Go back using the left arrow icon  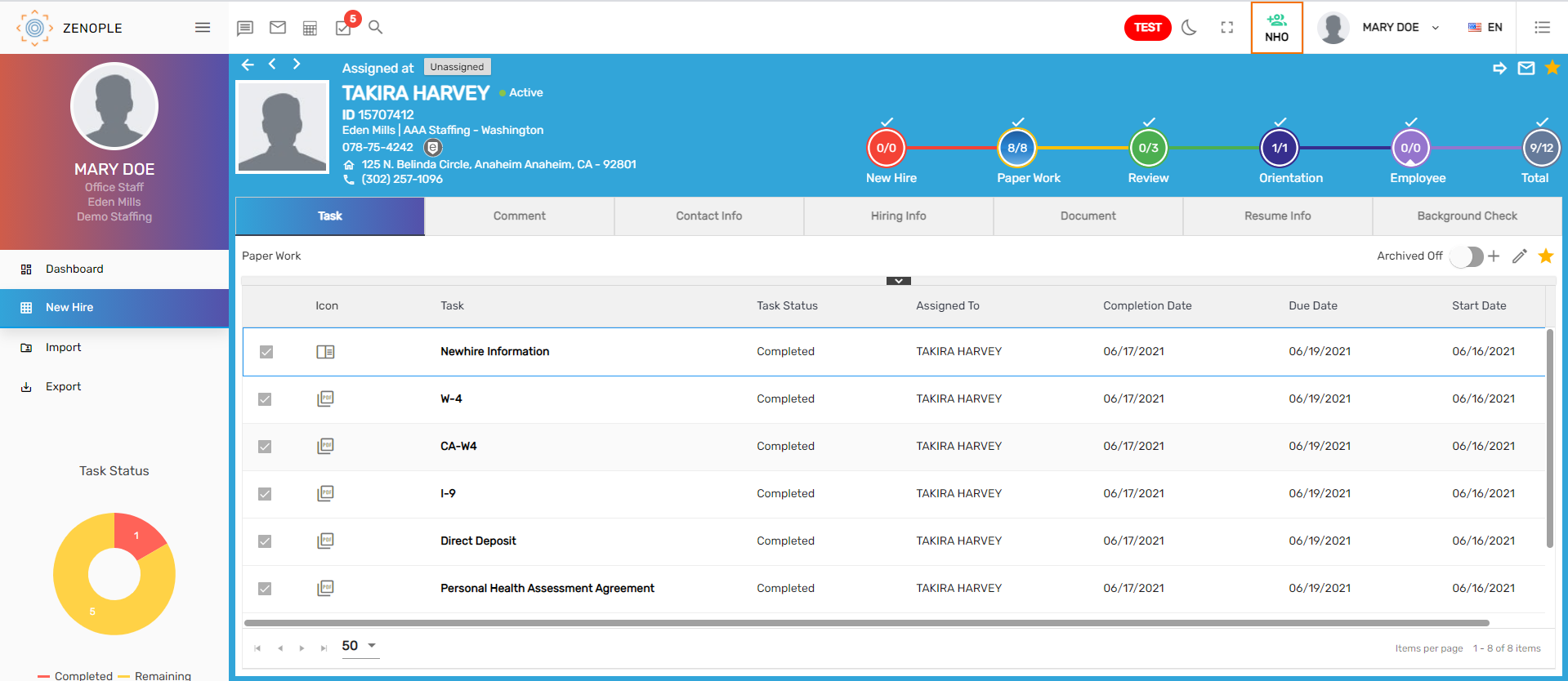tap(248, 65)
